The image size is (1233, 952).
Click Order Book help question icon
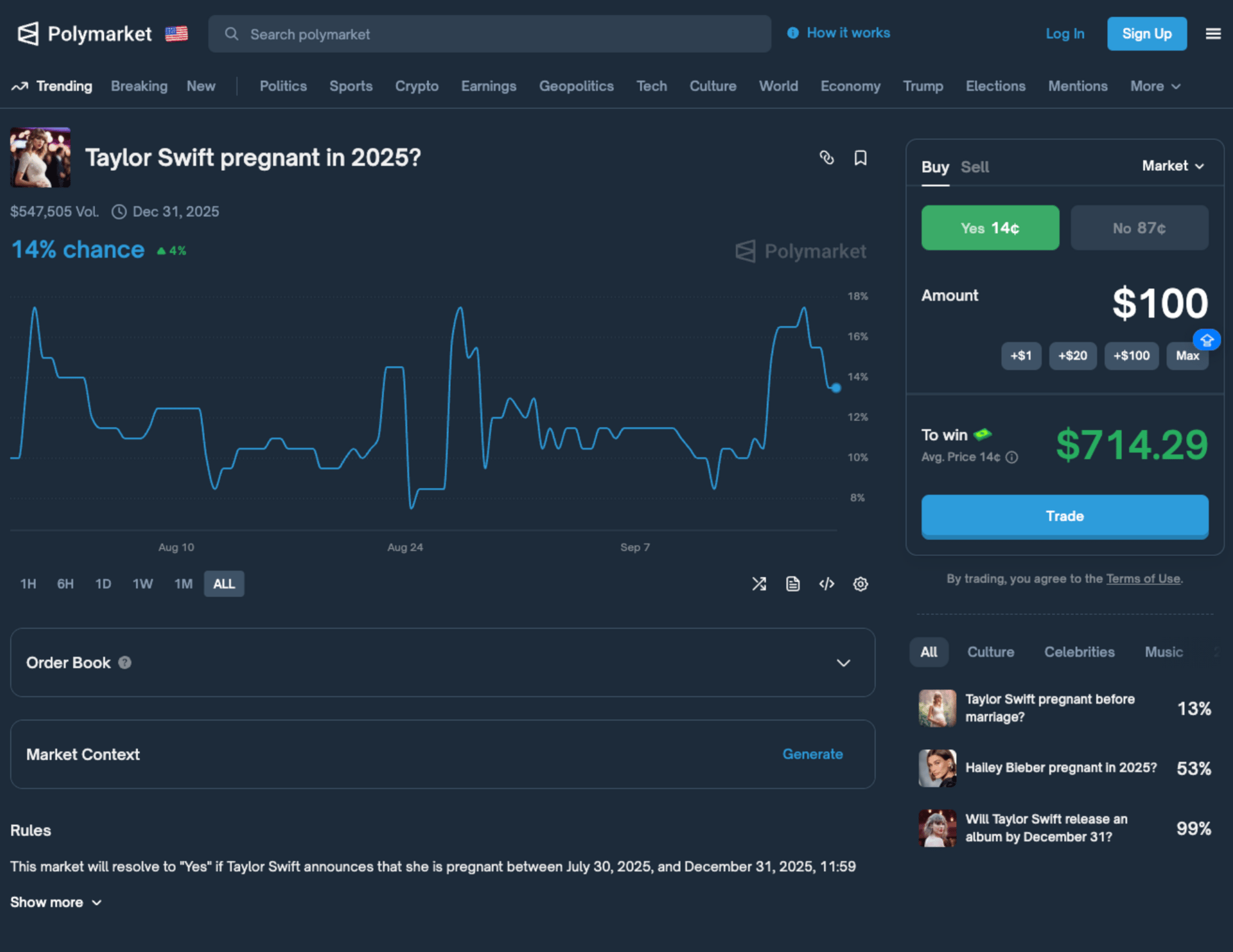(125, 662)
